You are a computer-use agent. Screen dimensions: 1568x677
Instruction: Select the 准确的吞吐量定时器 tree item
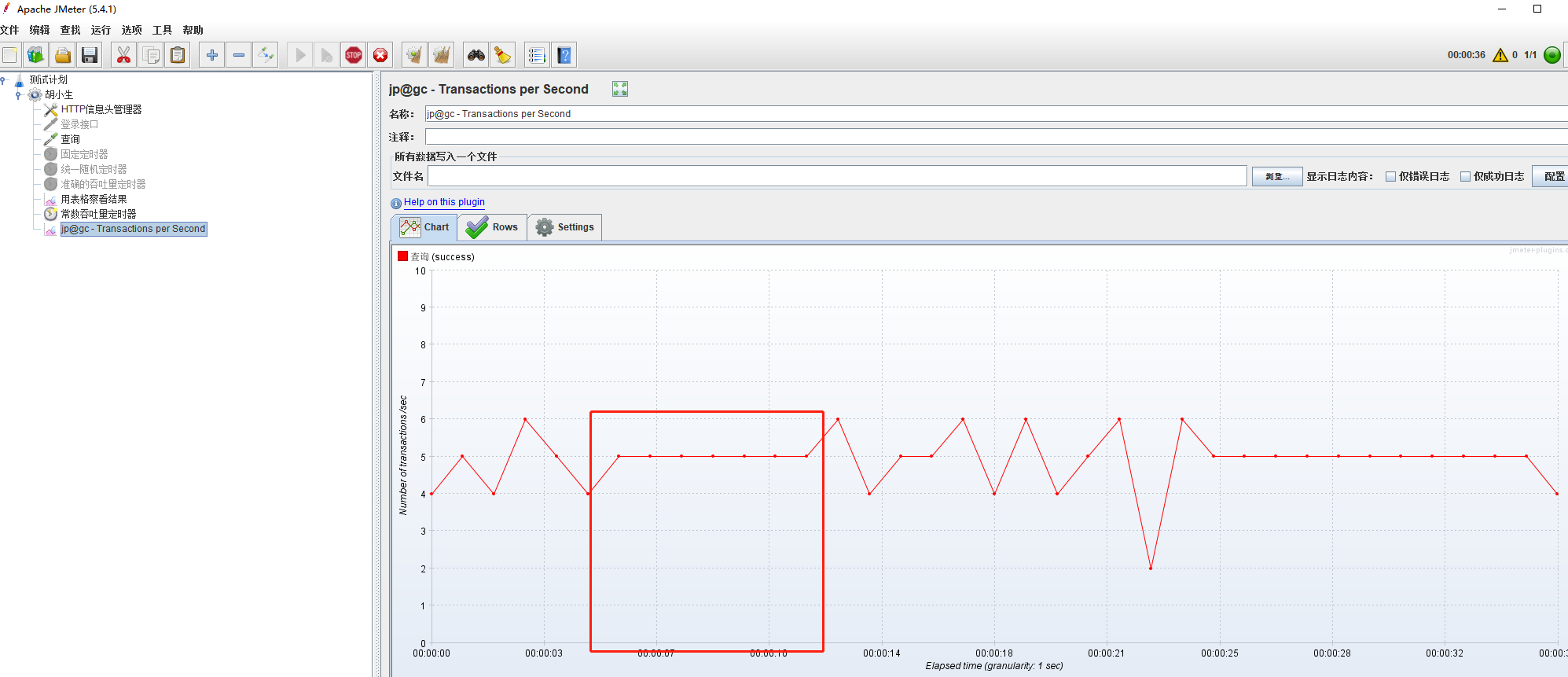pos(103,184)
